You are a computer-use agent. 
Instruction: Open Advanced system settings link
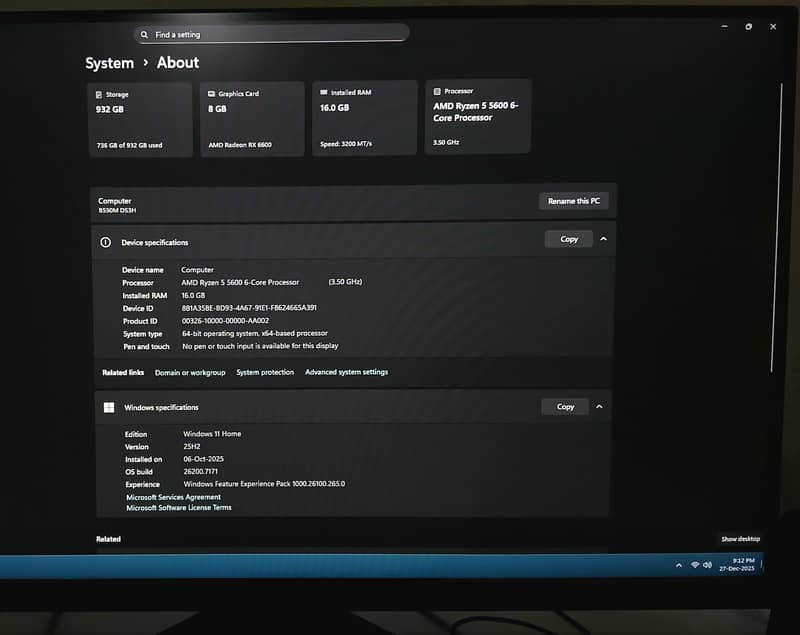click(x=346, y=372)
